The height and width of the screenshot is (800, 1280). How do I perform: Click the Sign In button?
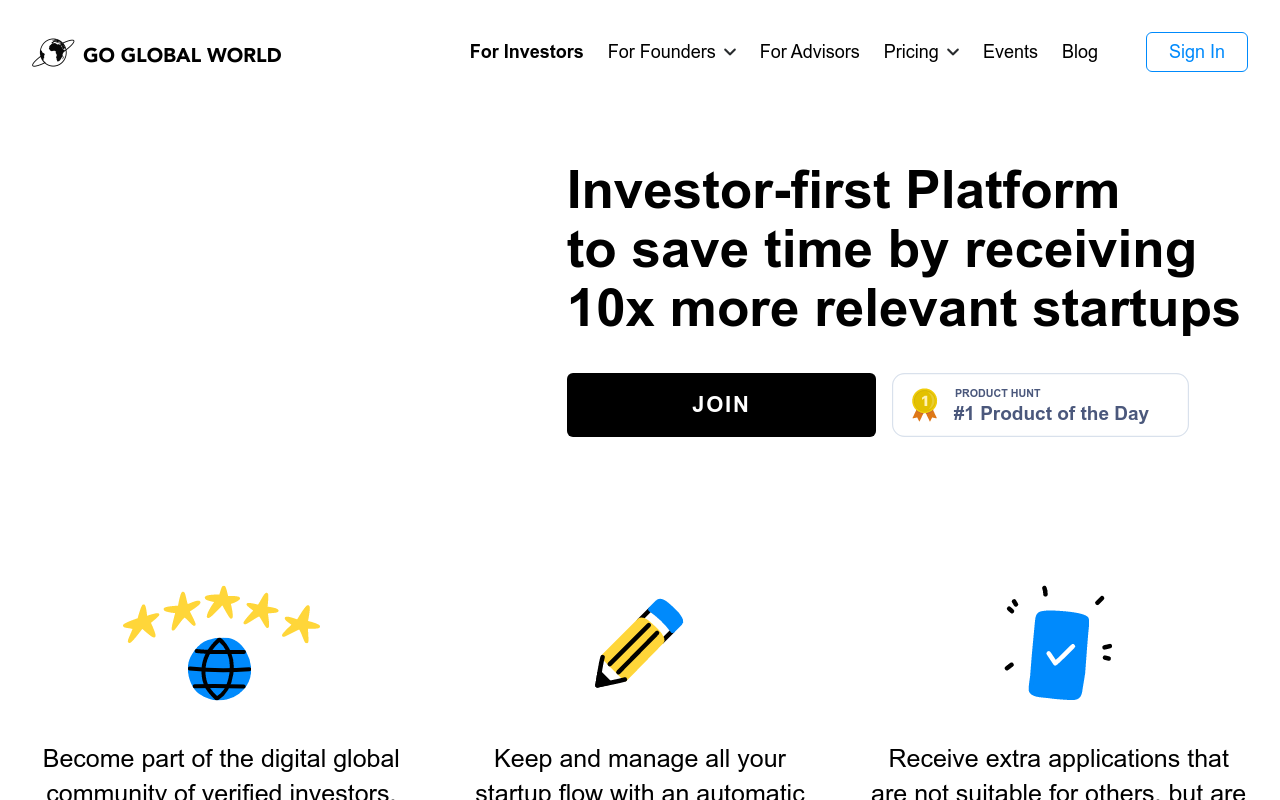pyautogui.click(x=1197, y=52)
